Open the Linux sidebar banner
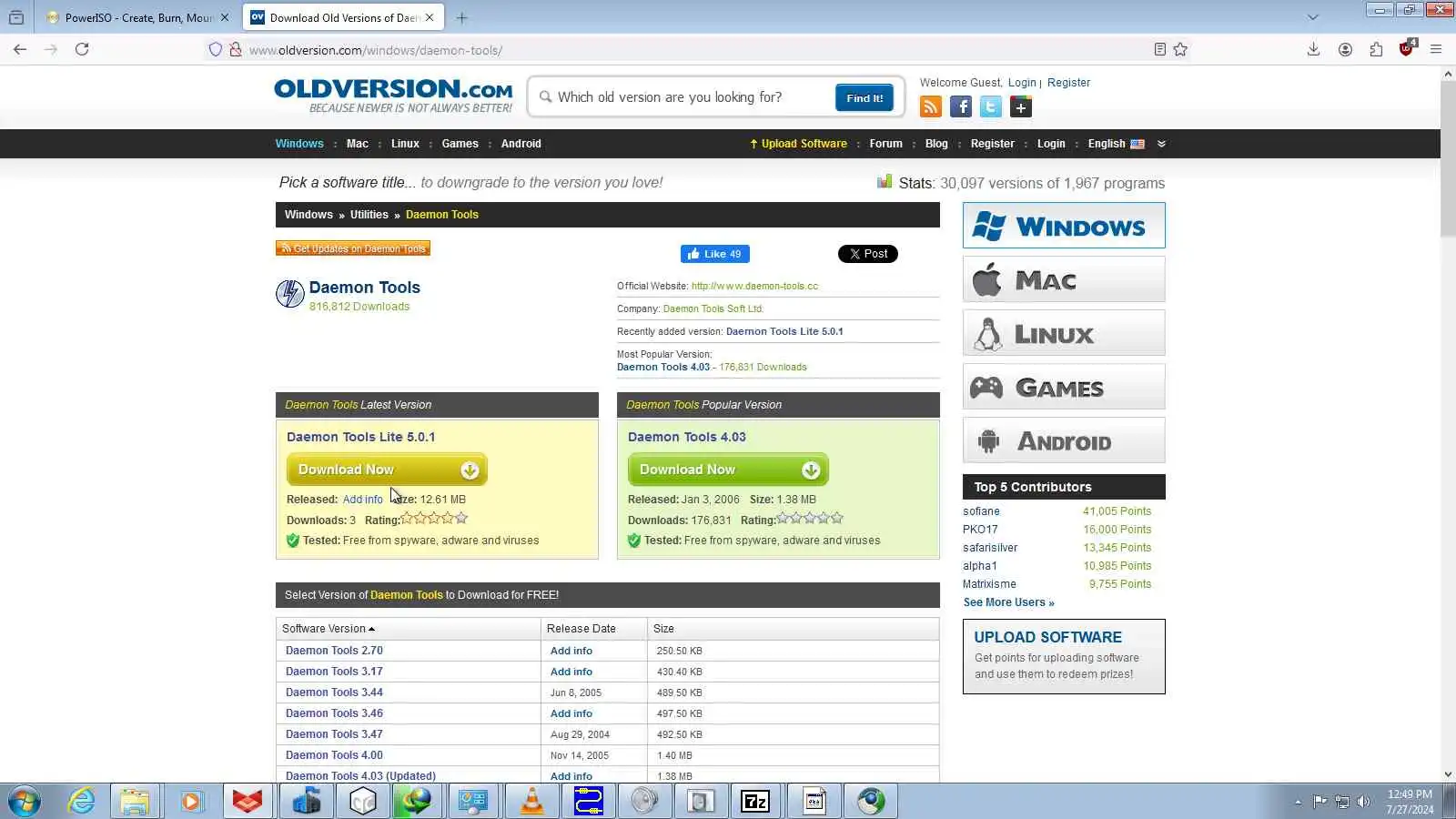Image resolution: width=1456 pixels, height=819 pixels. coord(1064,333)
